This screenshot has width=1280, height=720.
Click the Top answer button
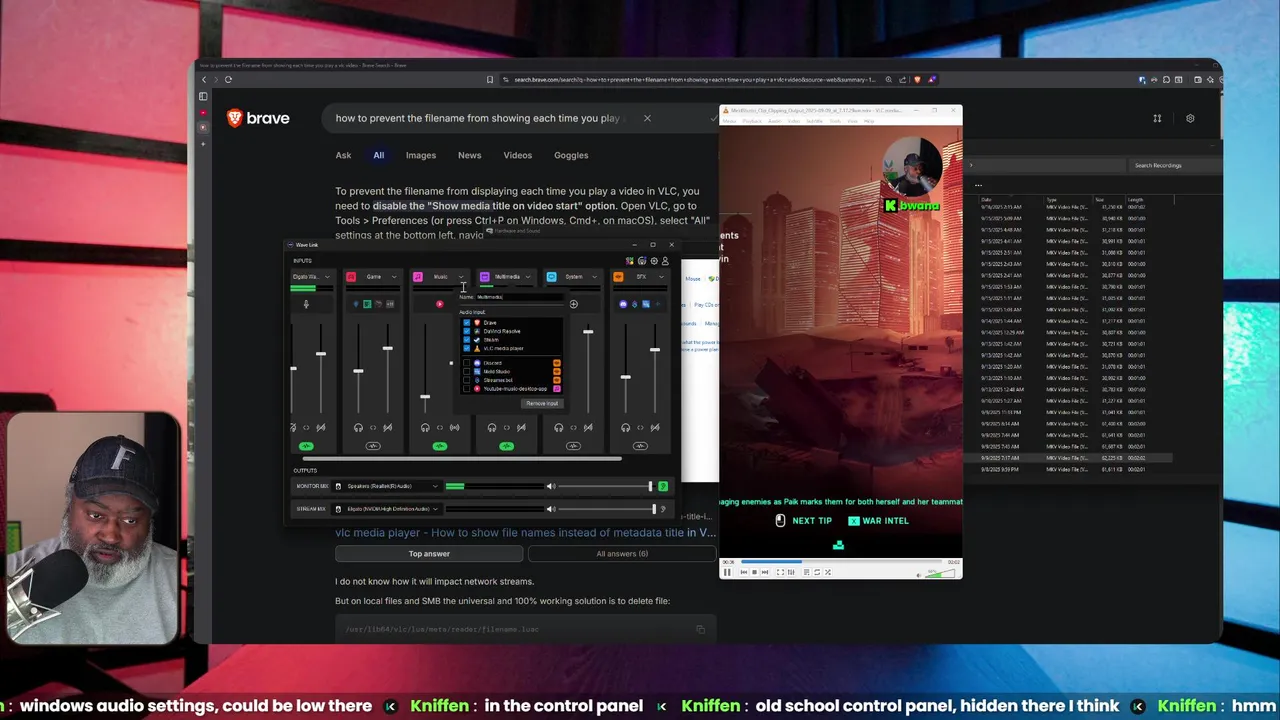tap(429, 554)
